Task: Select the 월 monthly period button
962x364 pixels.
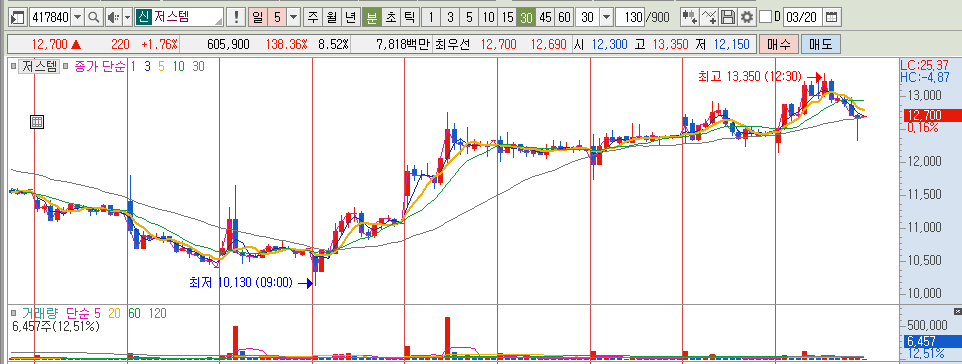Action: coord(331,17)
